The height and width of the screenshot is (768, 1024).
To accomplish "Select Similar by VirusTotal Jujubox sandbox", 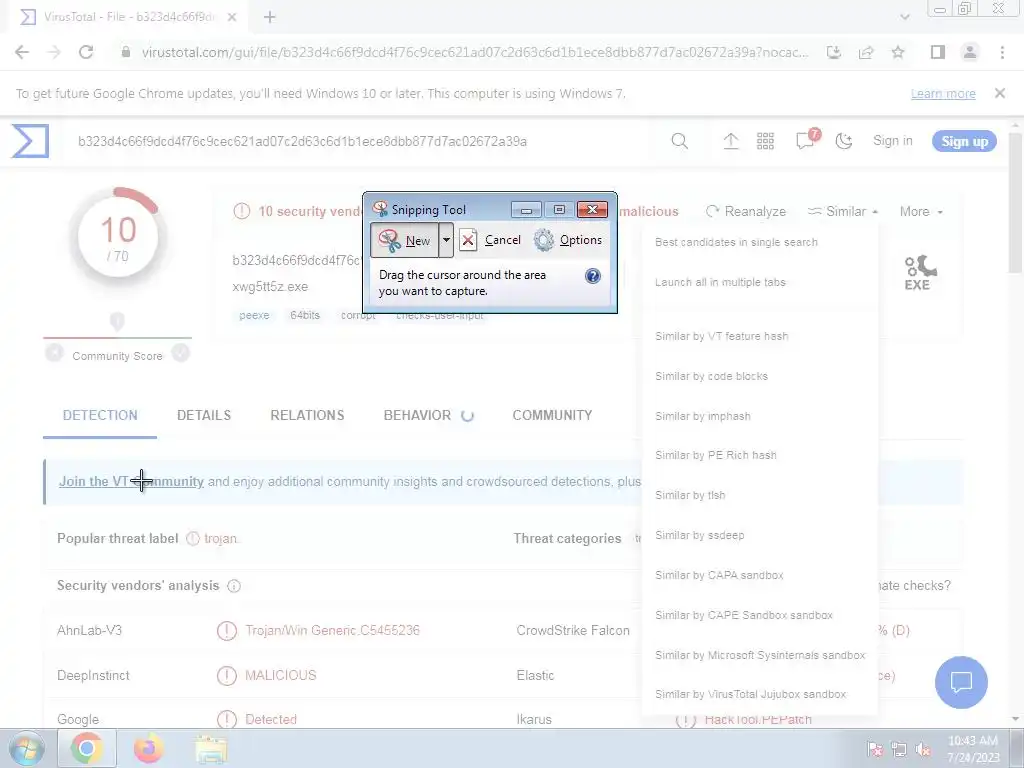I will pyautogui.click(x=750, y=694).
